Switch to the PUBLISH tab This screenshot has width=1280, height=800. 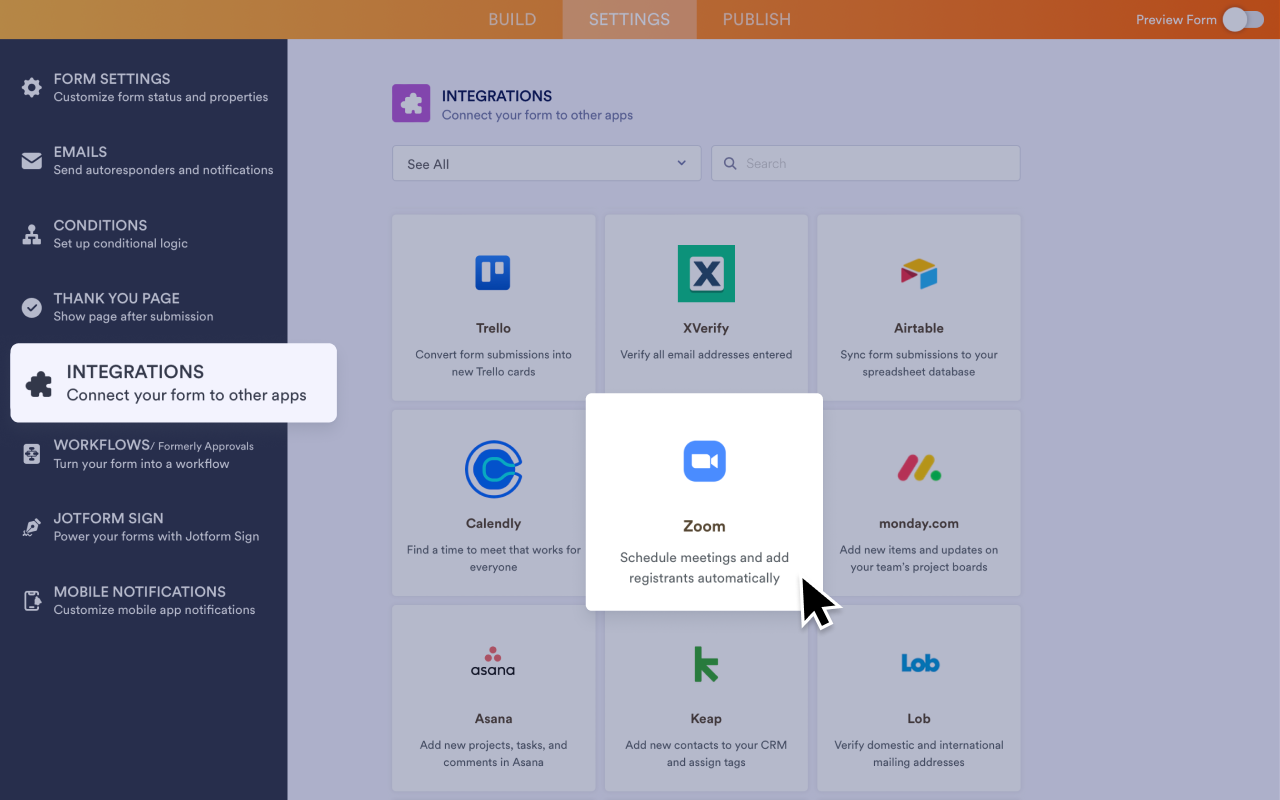click(756, 20)
